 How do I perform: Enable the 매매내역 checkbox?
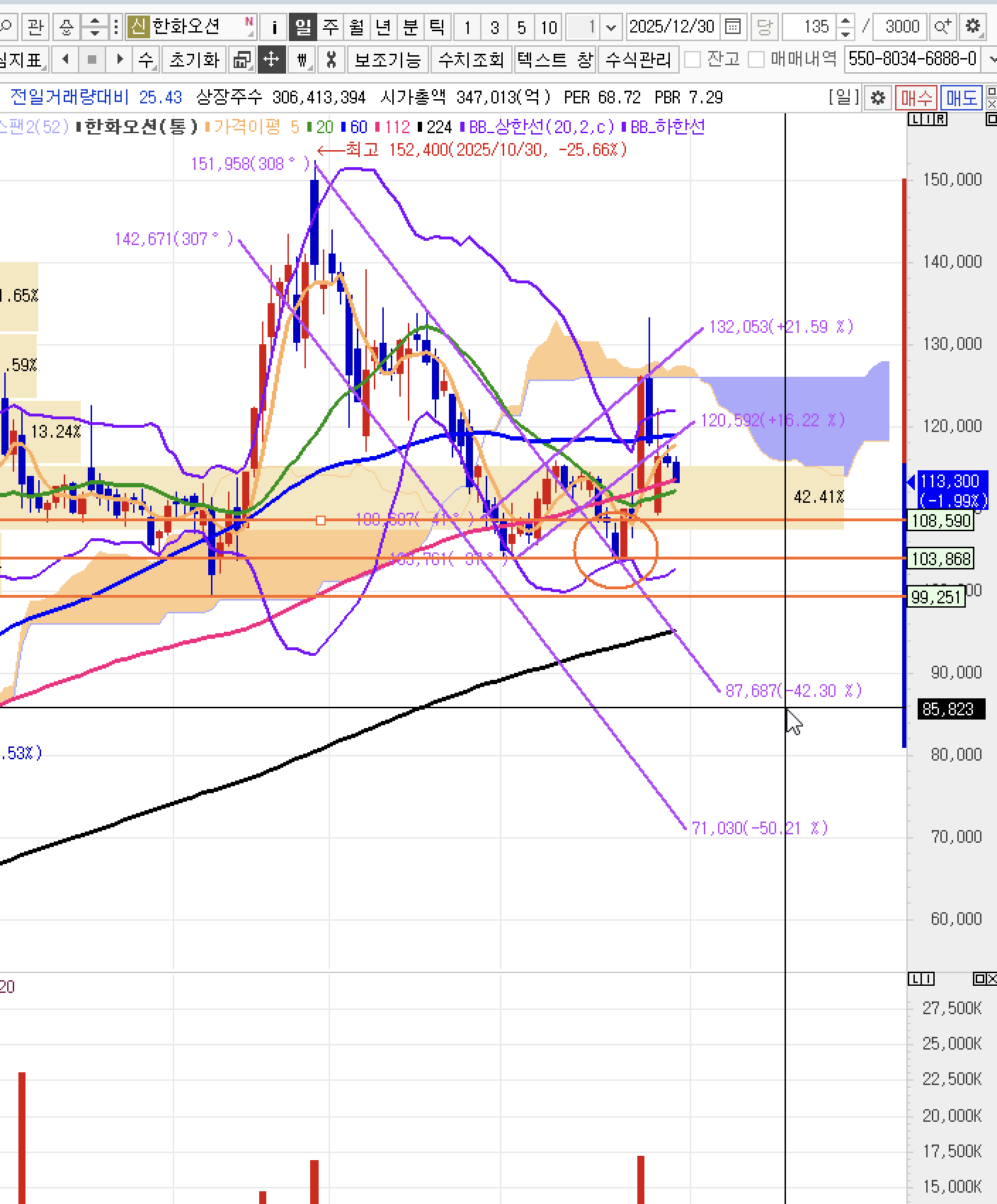[x=756, y=59]
